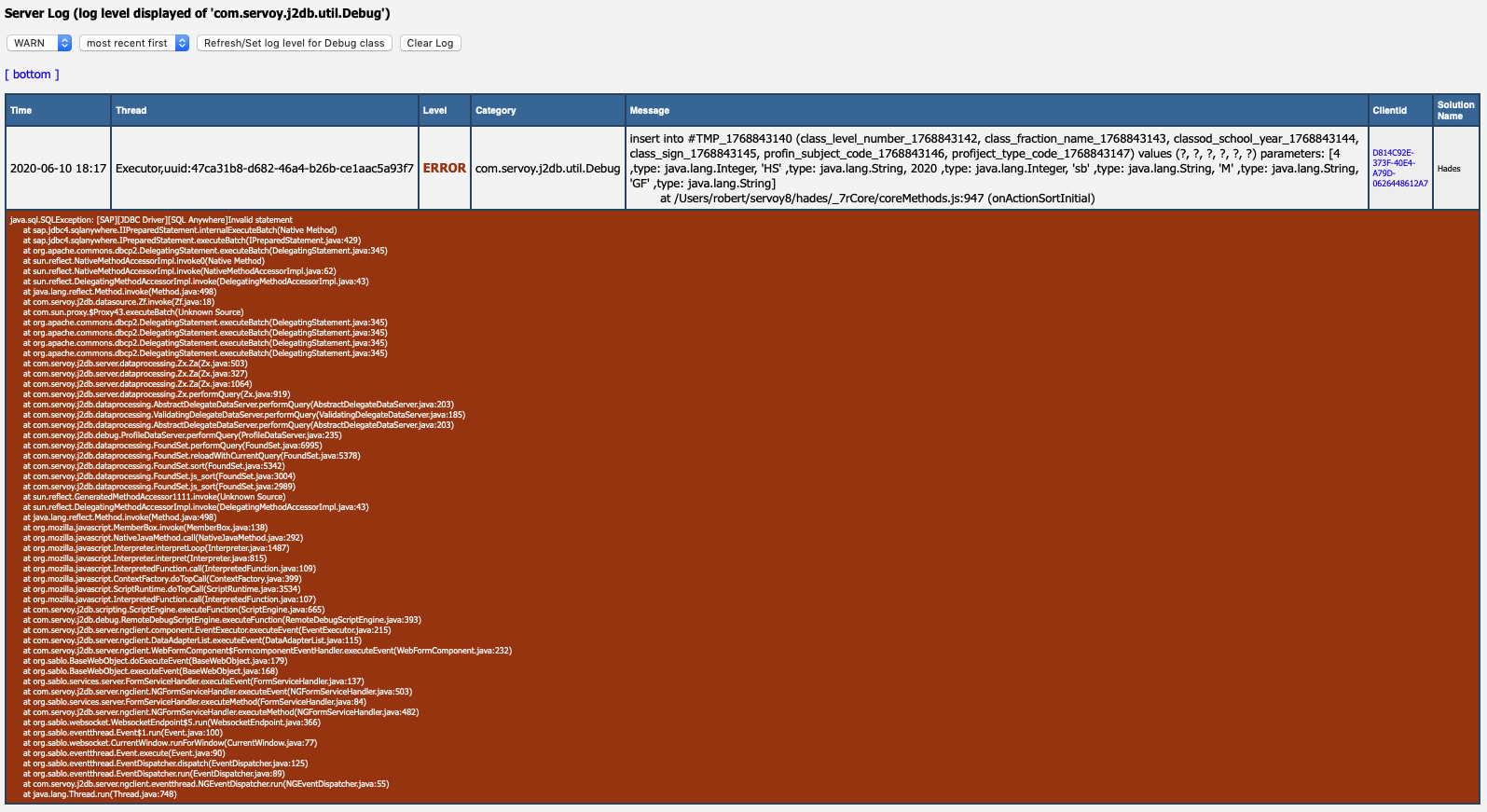Viewport: 1487px width, 812px height.
Task: Click the Clear Log button
Action: [430, 43]
